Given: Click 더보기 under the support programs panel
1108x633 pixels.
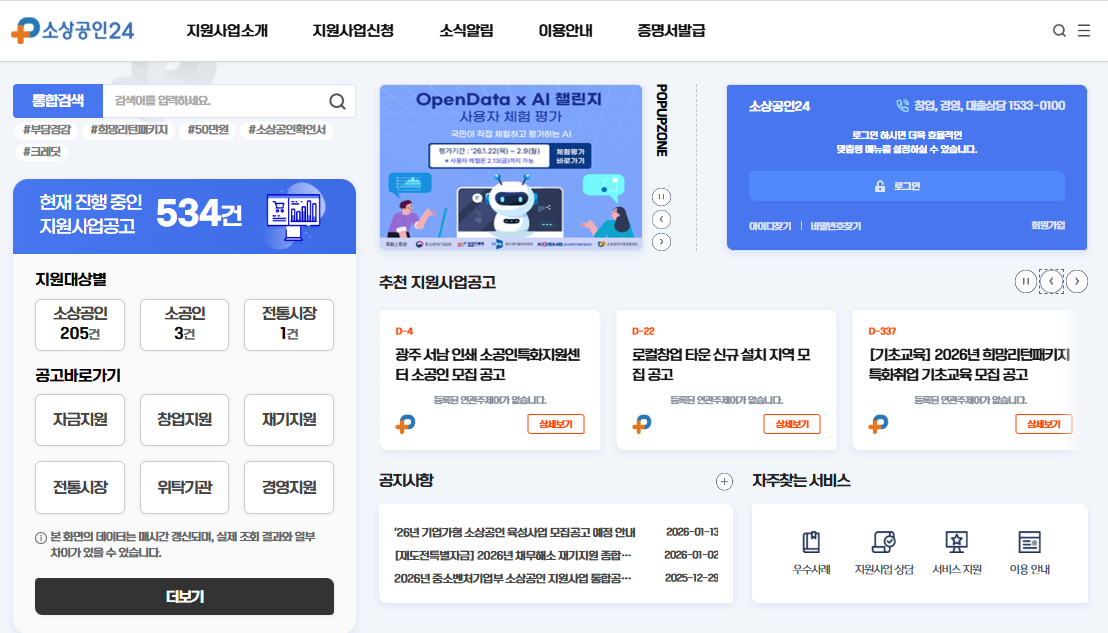Looking at the screenshot, I should click(x=183, y=596).
